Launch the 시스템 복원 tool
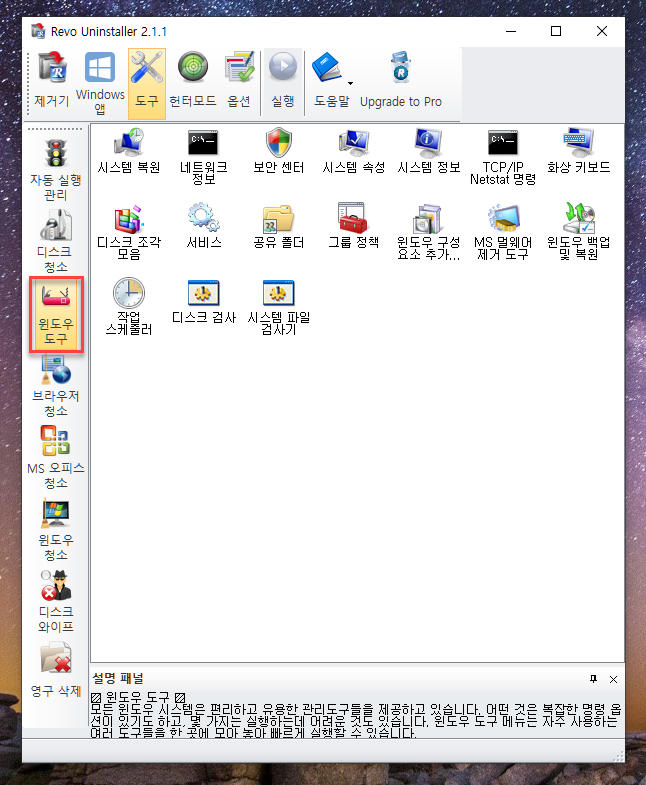The image size is (646, 785). (129, 150)
